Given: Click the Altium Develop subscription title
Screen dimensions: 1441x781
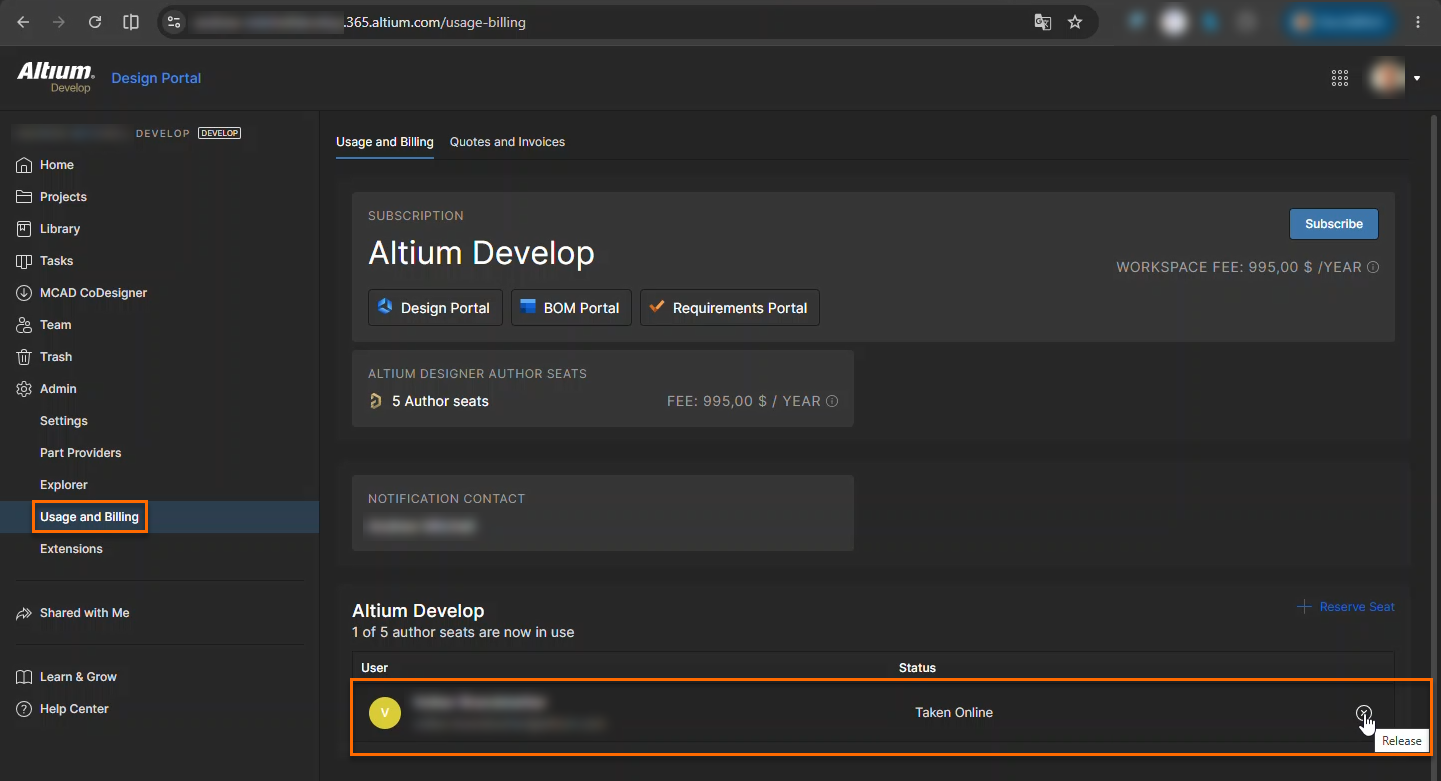Looking at the screenshot, I should point(481,253).
